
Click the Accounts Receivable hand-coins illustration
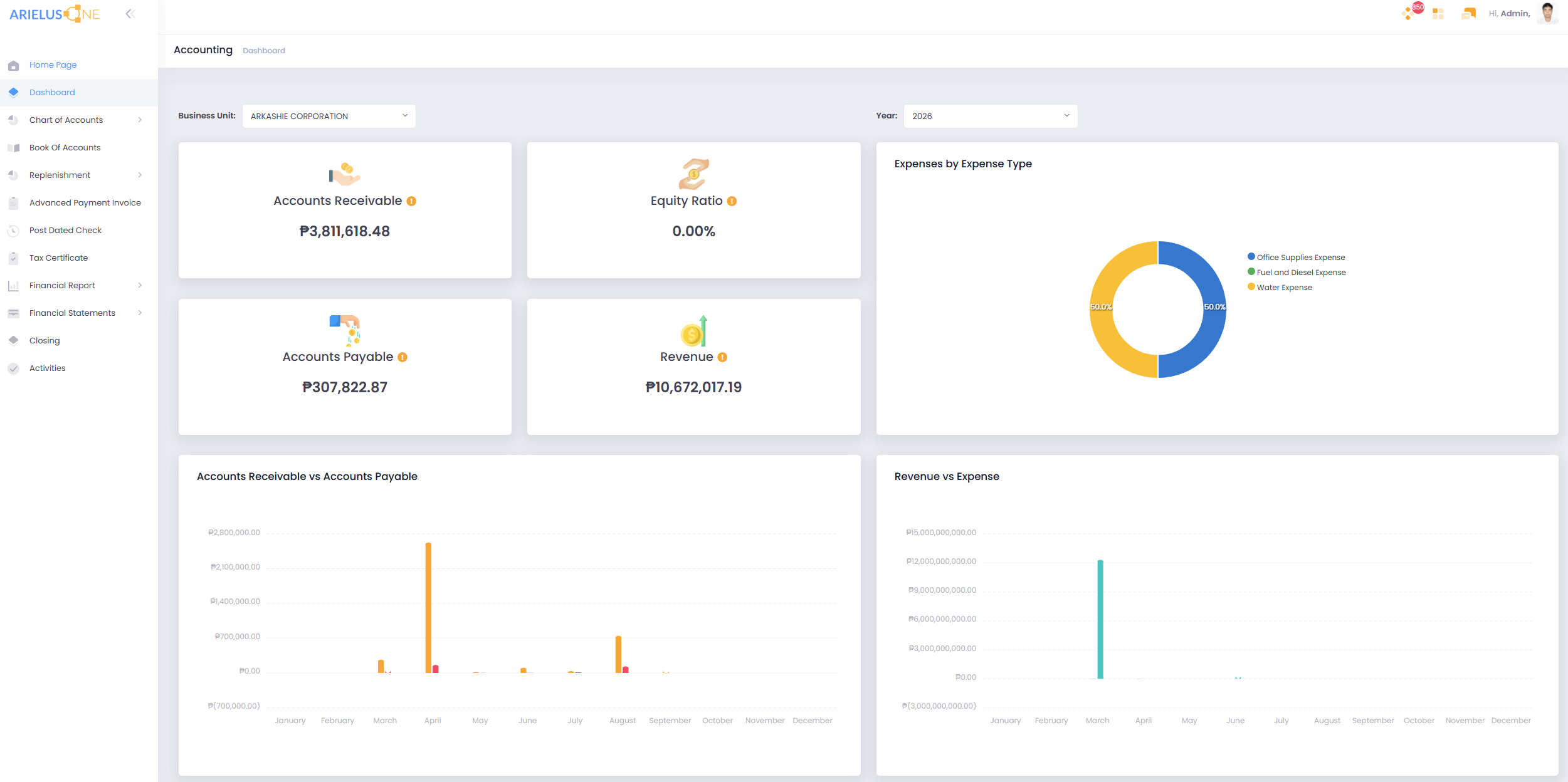pos(345,174)
